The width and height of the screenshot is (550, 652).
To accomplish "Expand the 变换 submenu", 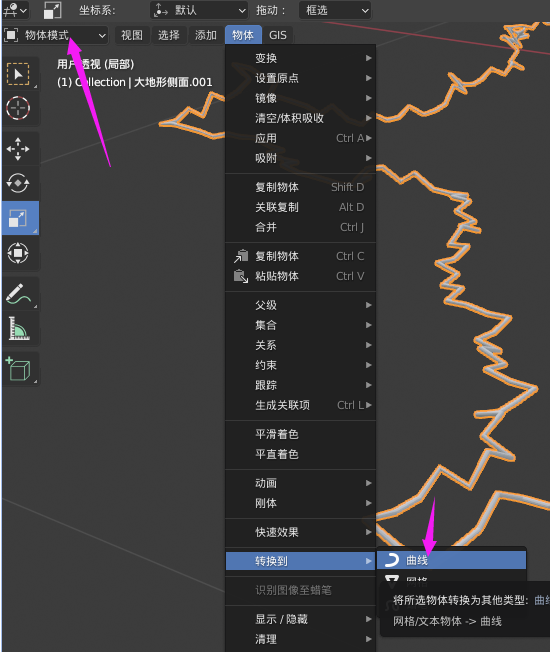I will pyautogui.click(x=301, y=58).
